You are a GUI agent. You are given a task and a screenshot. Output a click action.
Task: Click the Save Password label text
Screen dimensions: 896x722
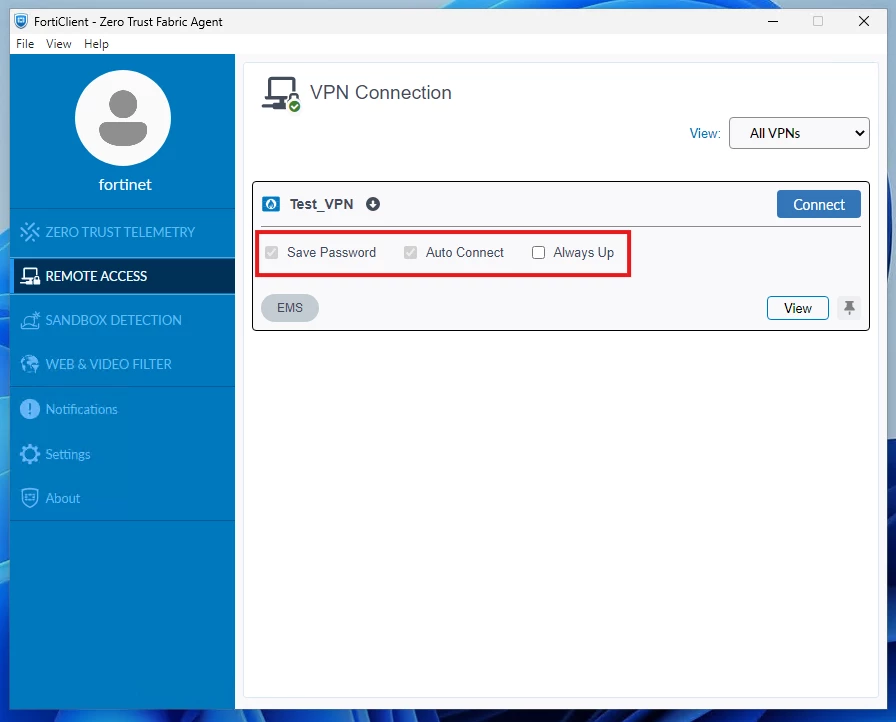click(331, 252)
